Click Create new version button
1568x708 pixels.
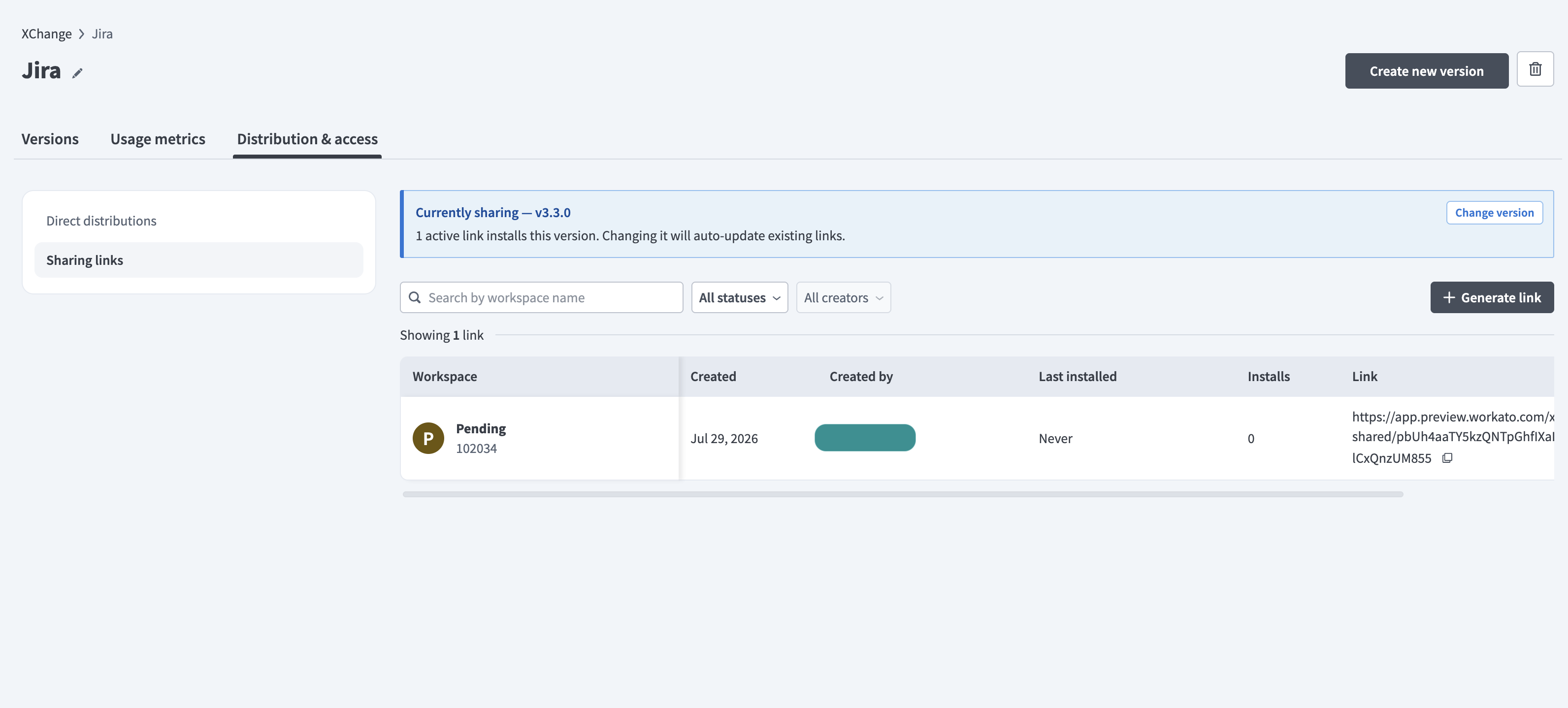coord(1426,70)
